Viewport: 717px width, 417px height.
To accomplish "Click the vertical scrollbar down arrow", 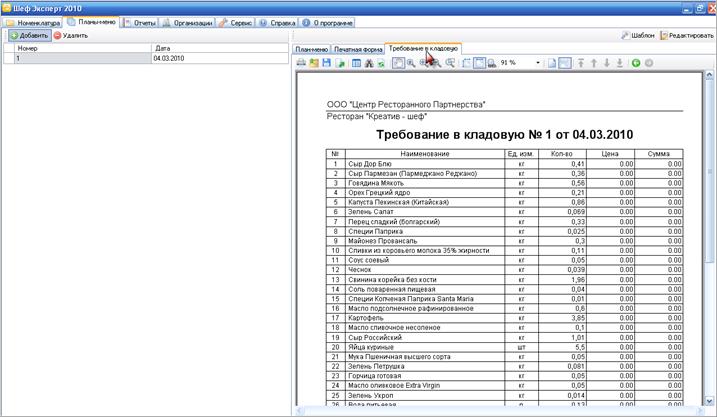I will 709,401.
